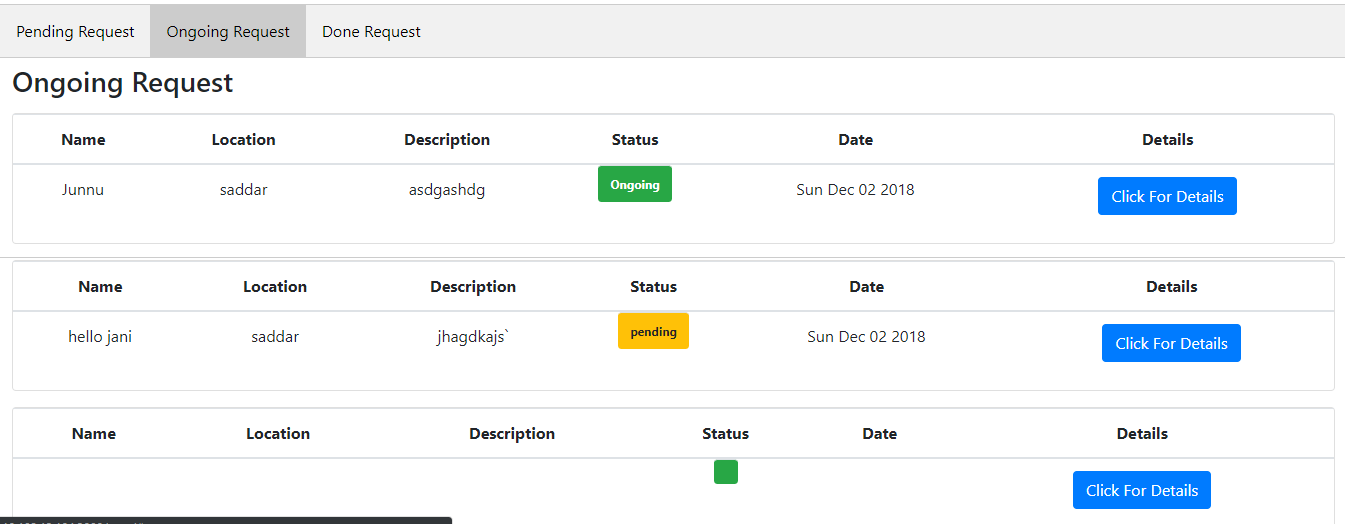1345x524 pixels.
Task: Click the green Ongoing status badge
Action: point(635,184)
